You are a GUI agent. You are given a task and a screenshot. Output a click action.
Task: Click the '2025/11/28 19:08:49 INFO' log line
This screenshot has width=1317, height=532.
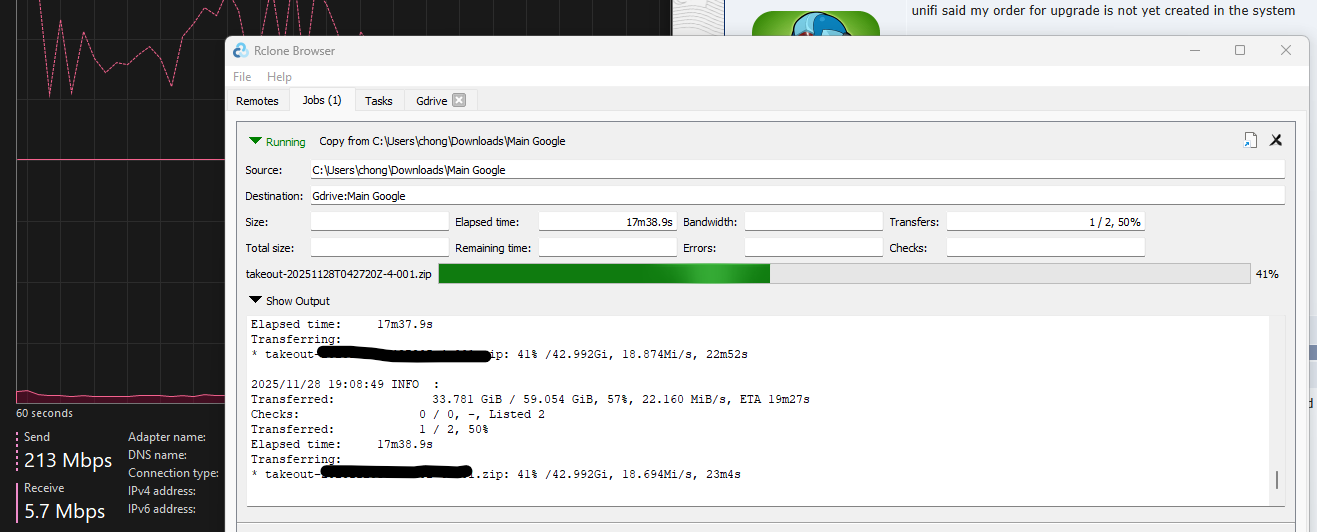point(345,383)
